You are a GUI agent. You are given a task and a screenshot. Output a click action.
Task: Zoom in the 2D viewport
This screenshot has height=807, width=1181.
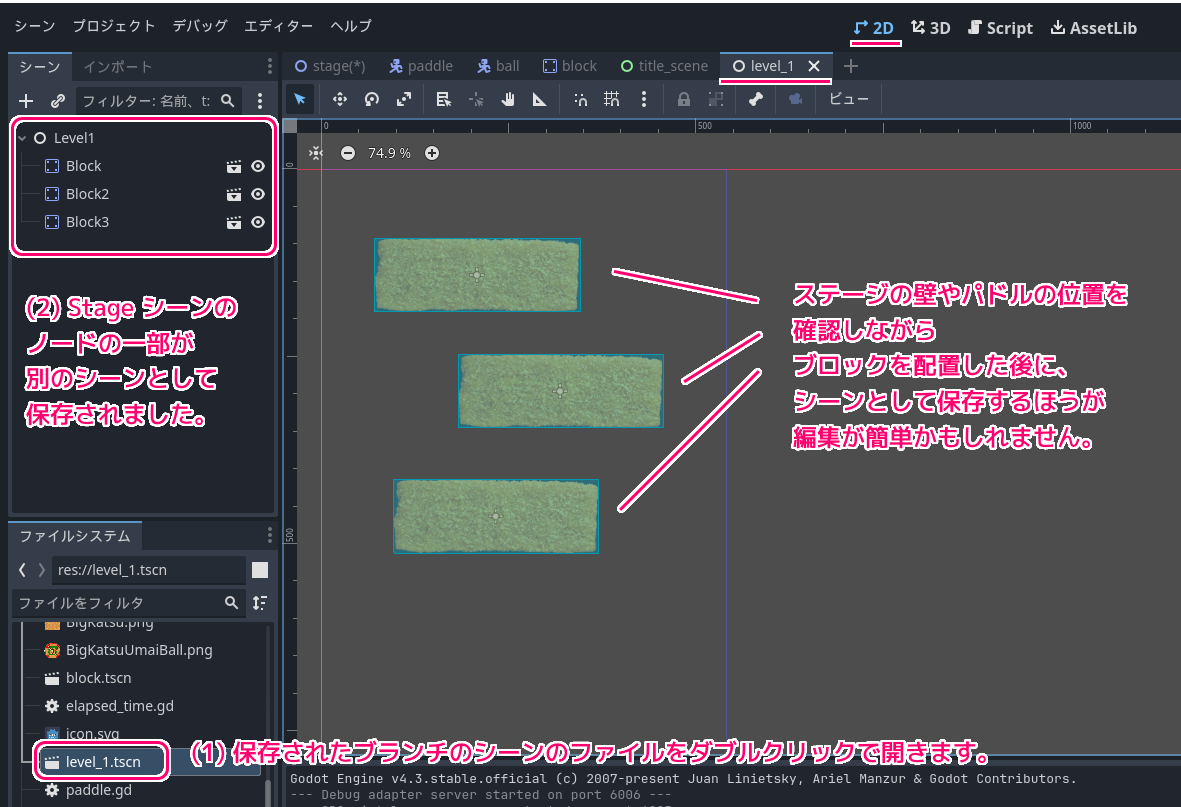432,153
